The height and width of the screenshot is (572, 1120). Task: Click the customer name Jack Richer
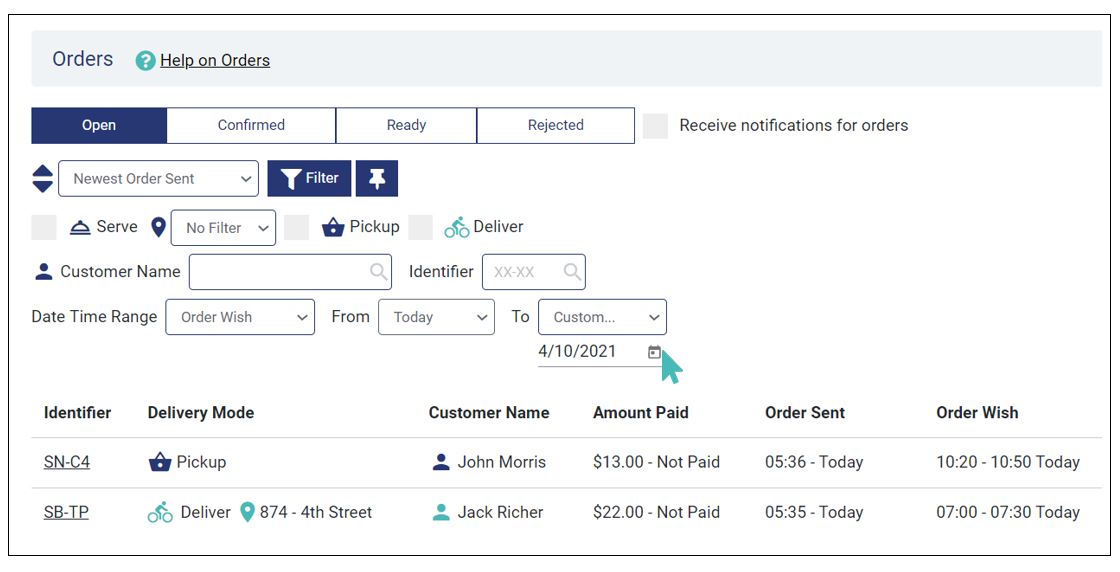pos(500,513)
